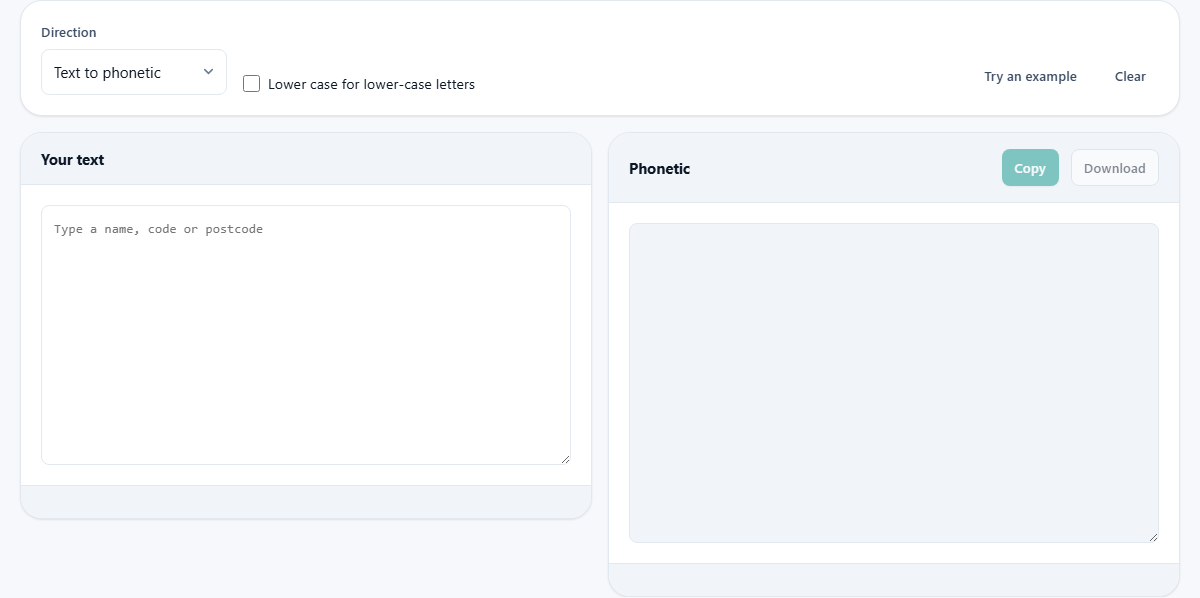Click the footer bar under Your text
The height and width of the screenshot is (598, 1200).
click(x=306, y=502)
